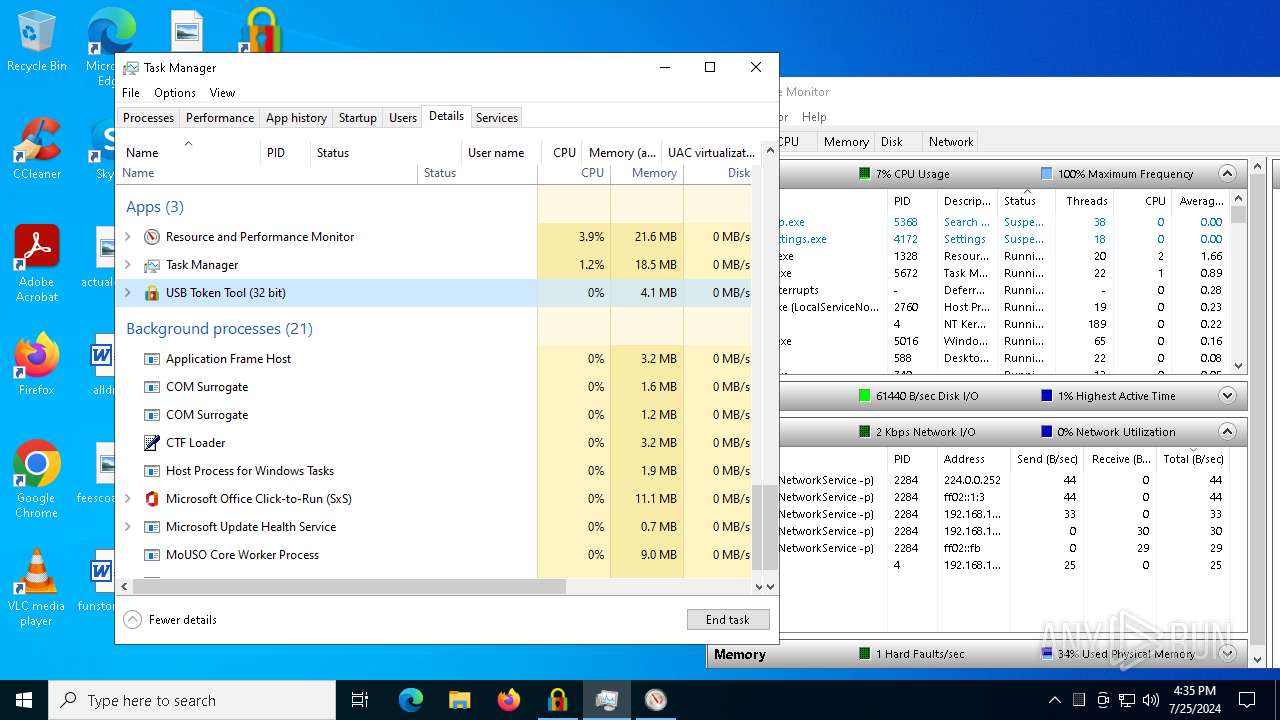Image resolution: width=1280 pixels, height=720 pixels.
Task: Collapse the CPU Usage section in Resource Monitor
Action: [x=1227, y=173]
